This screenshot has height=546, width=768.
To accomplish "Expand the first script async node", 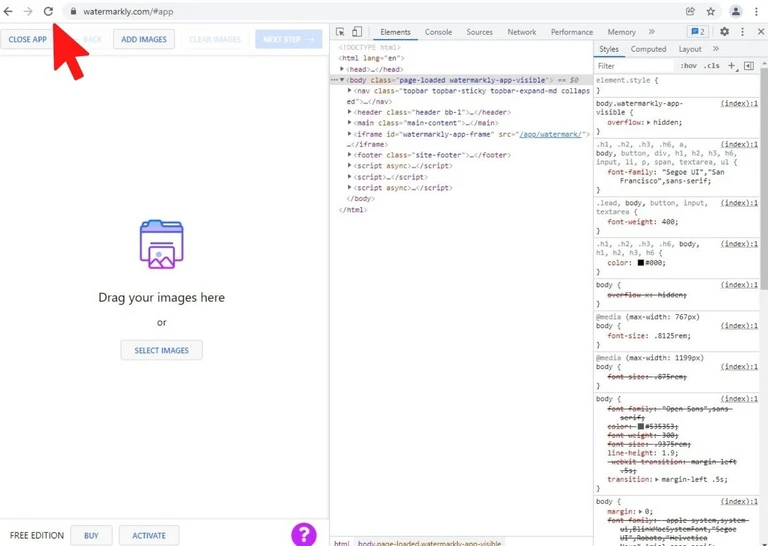I will (x=350, y=166).
